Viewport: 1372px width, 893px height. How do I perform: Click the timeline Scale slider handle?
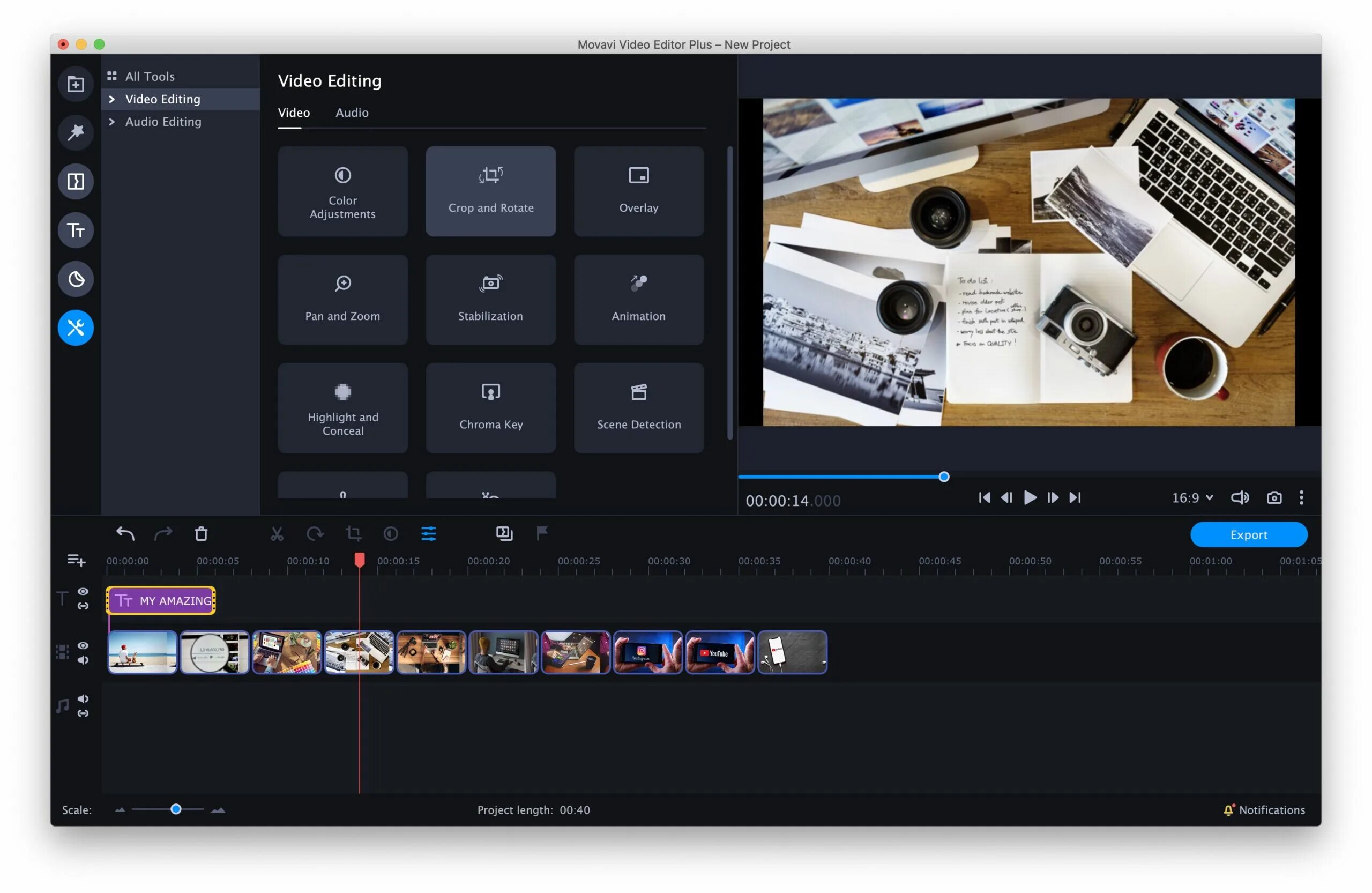176,809
